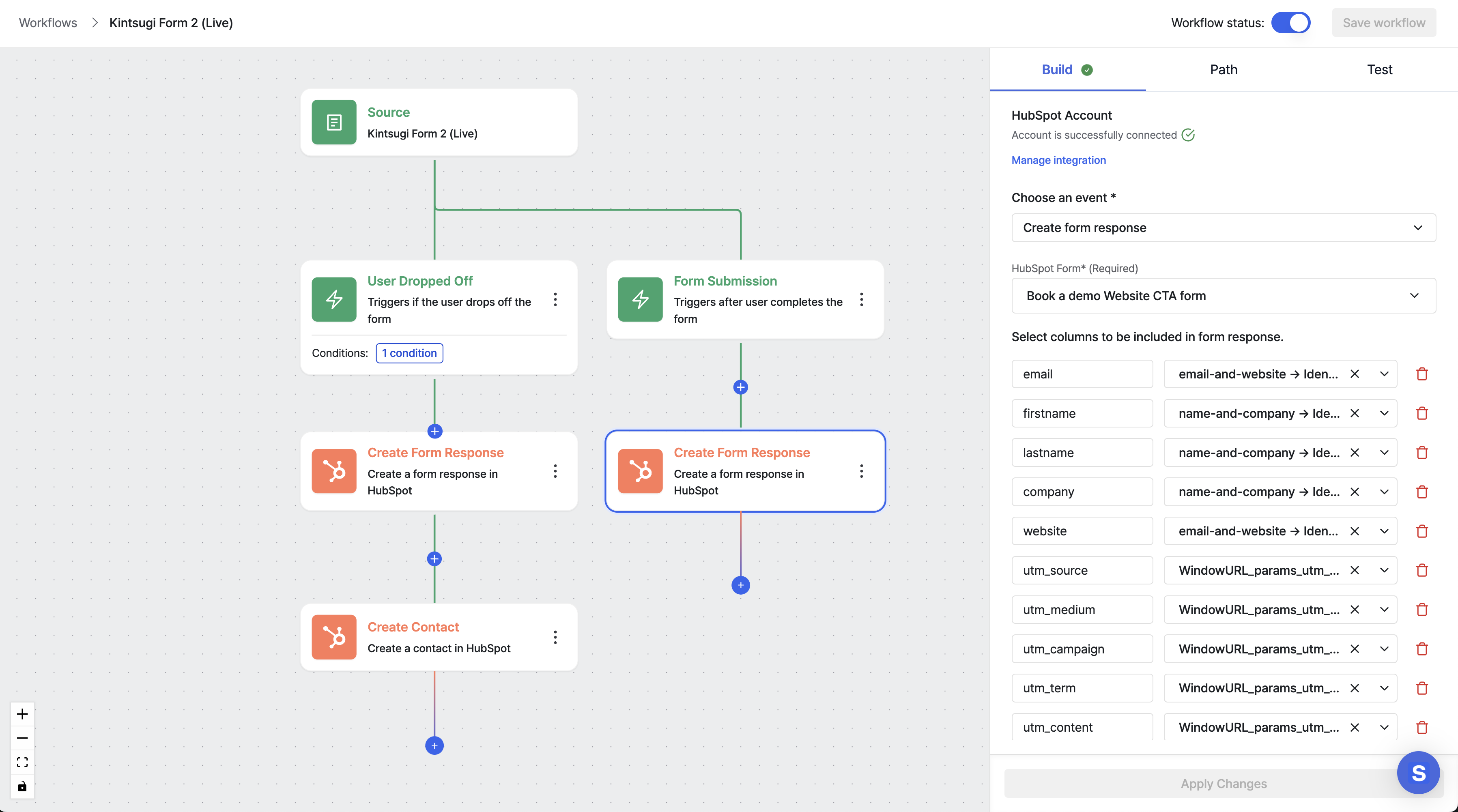The image size is (1458, 812).
Task: Add step below Form Submission trigger
Action: (740, 387)
